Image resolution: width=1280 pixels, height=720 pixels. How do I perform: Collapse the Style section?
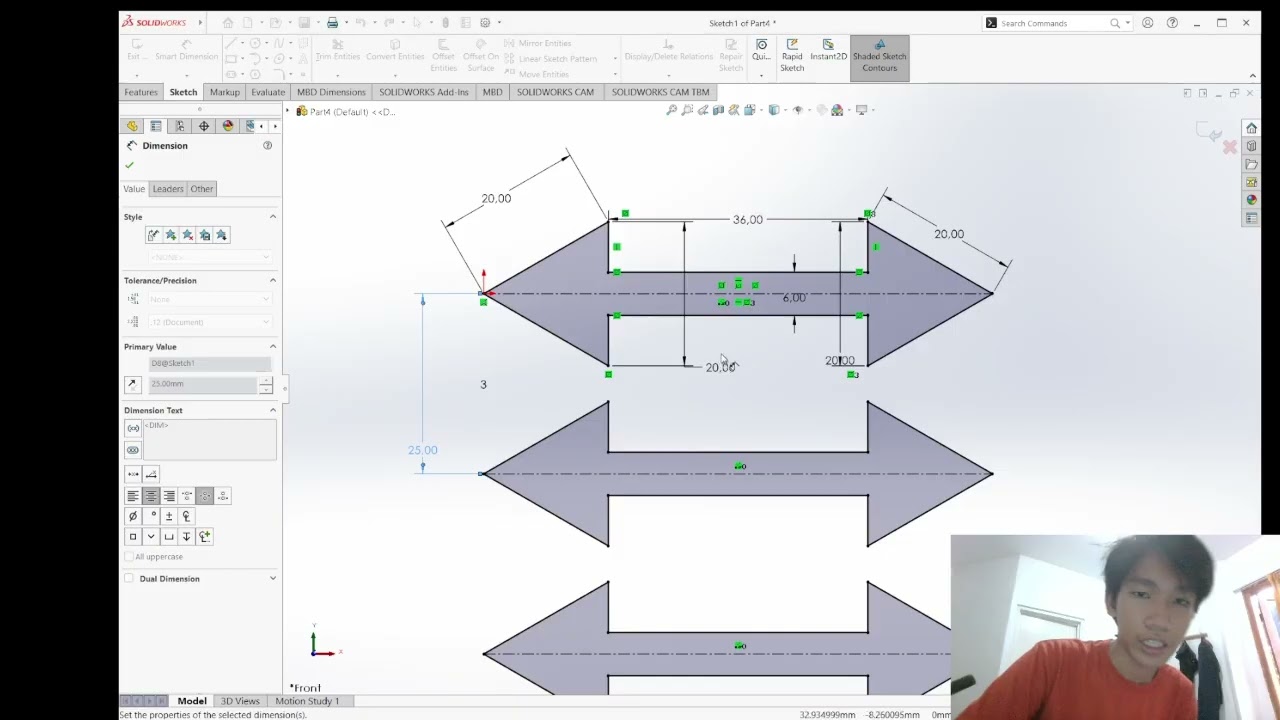coord(272,216)
